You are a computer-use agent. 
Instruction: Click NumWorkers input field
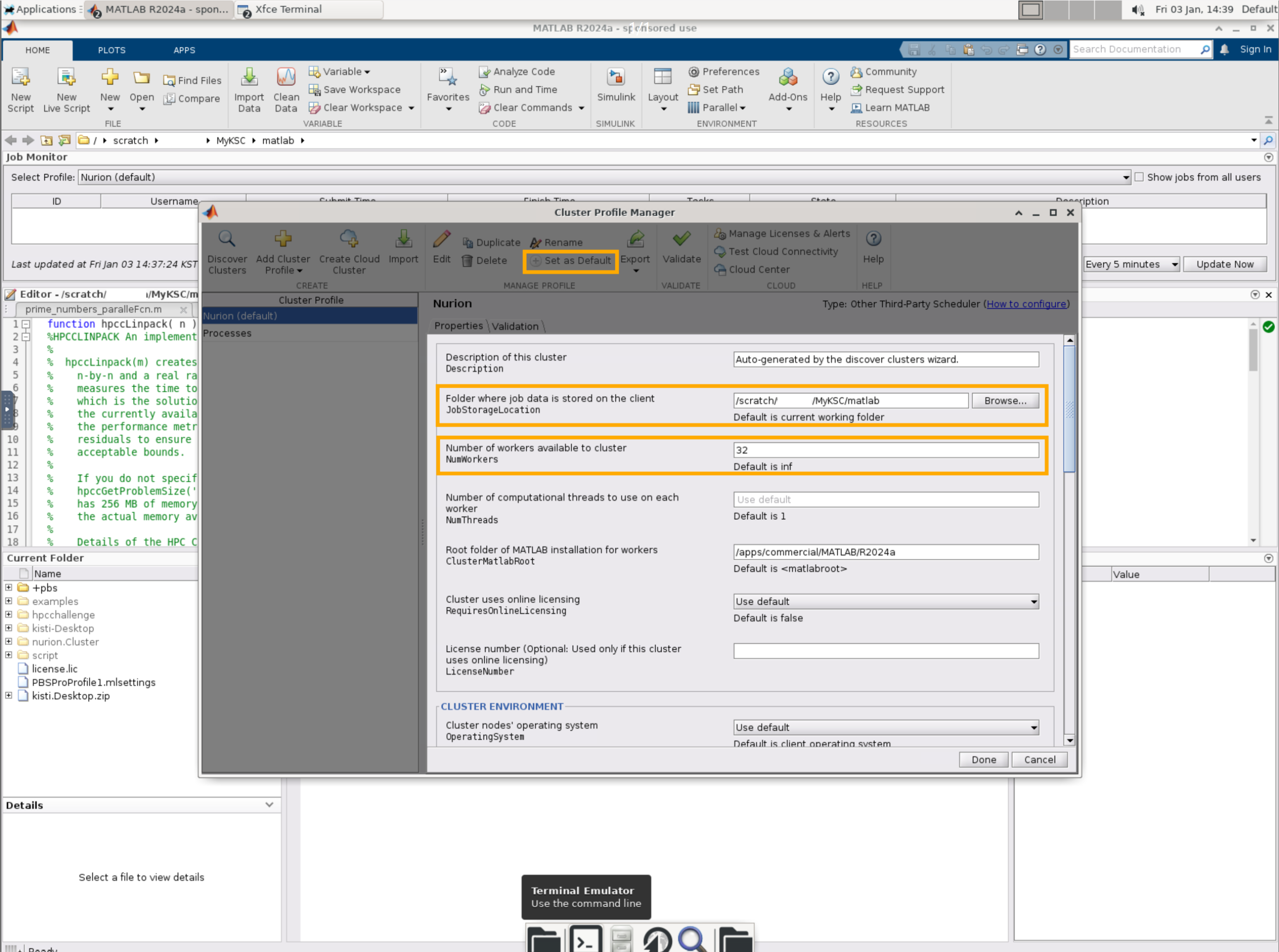point(885,450)
